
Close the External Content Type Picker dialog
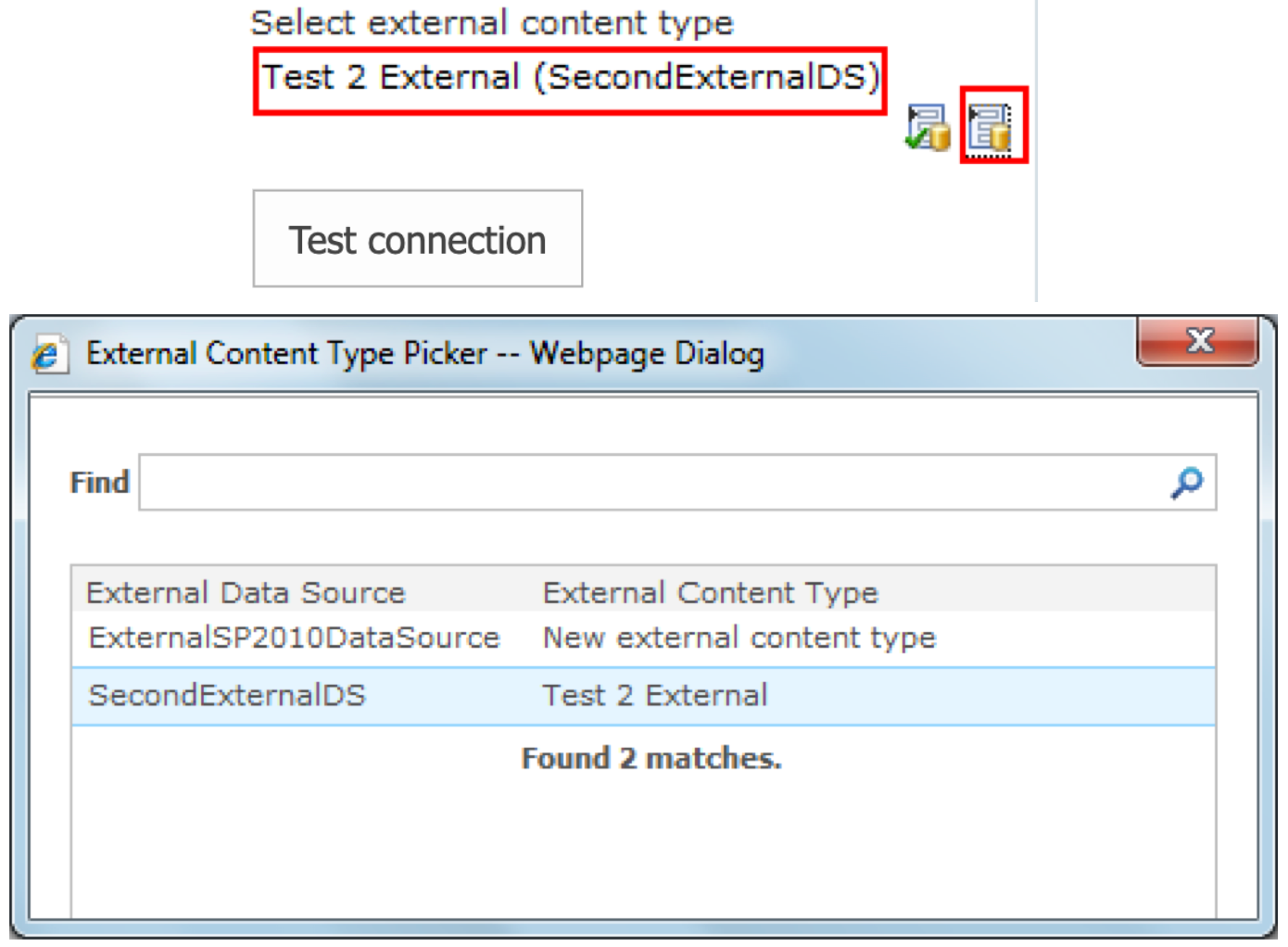1198,341
